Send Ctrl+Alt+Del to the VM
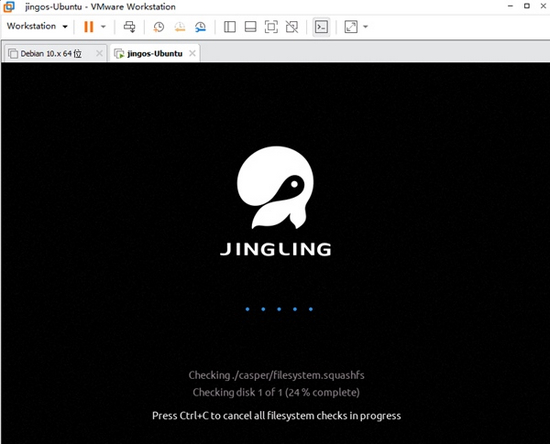This screenshot has width=550, height=444. click(129, 27)
